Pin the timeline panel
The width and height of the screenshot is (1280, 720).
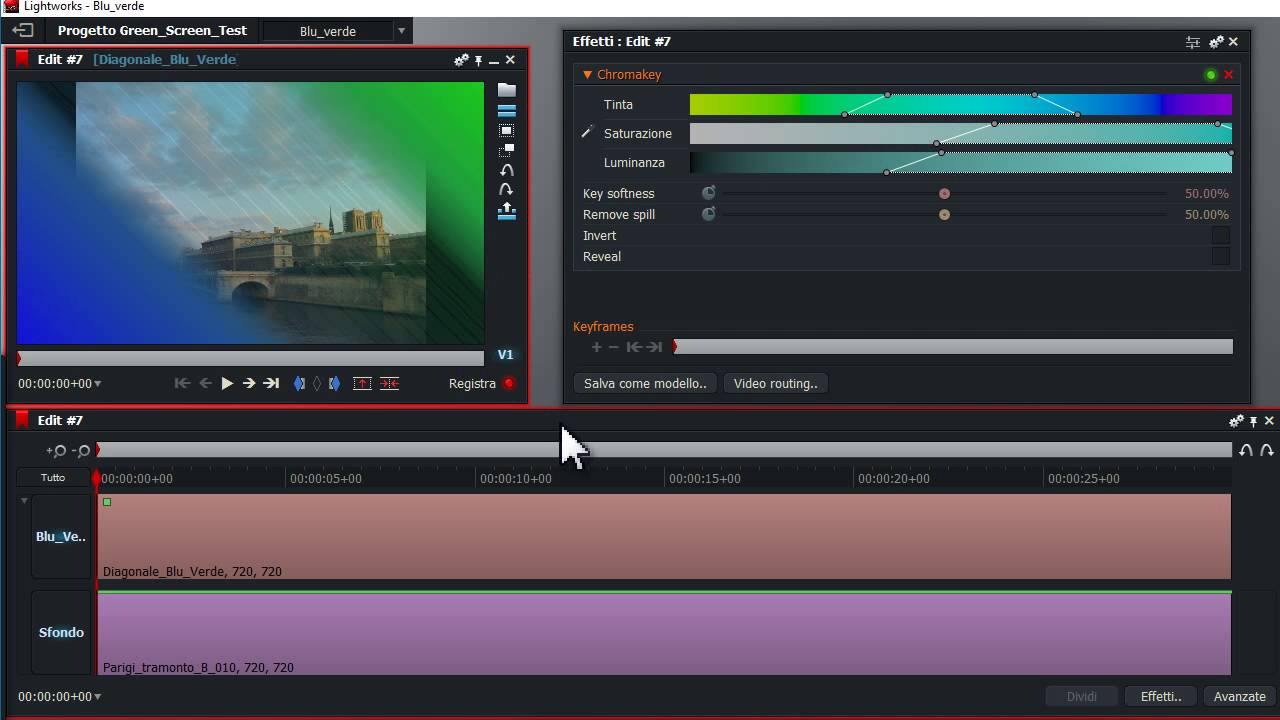(x=1253, y=421)
